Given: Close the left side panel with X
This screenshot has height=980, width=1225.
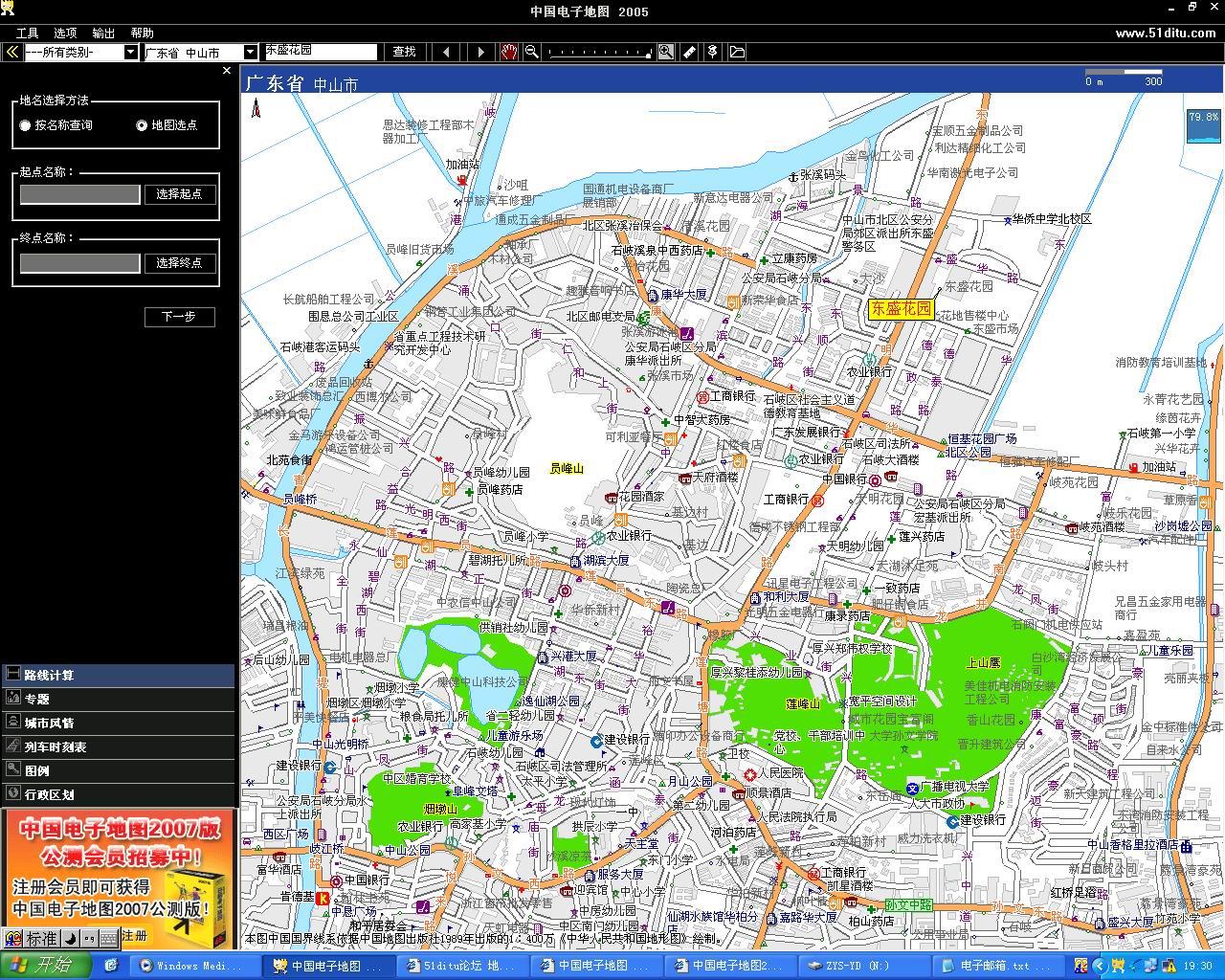Looking at the screenshot, I should pos(227,70).
